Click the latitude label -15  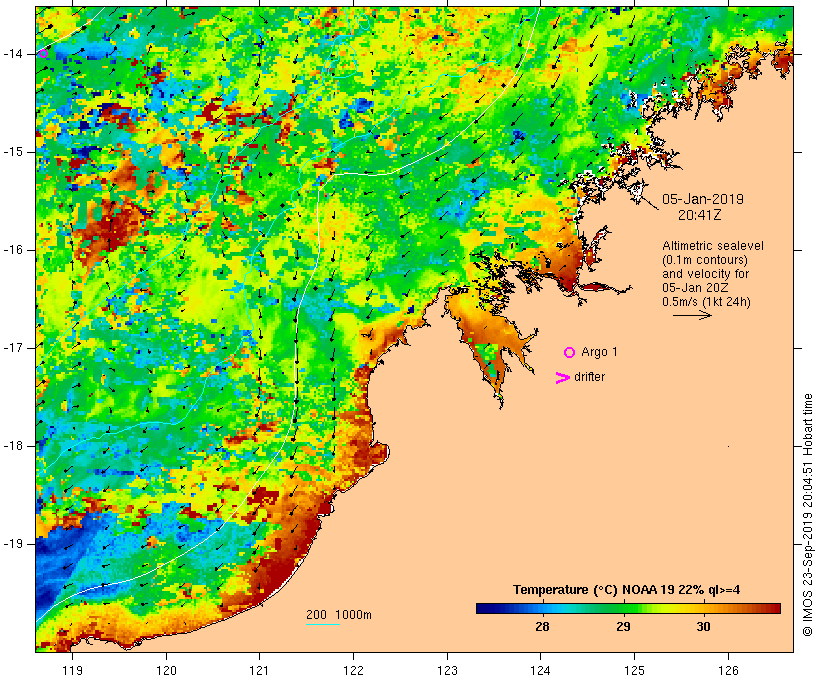13,152
